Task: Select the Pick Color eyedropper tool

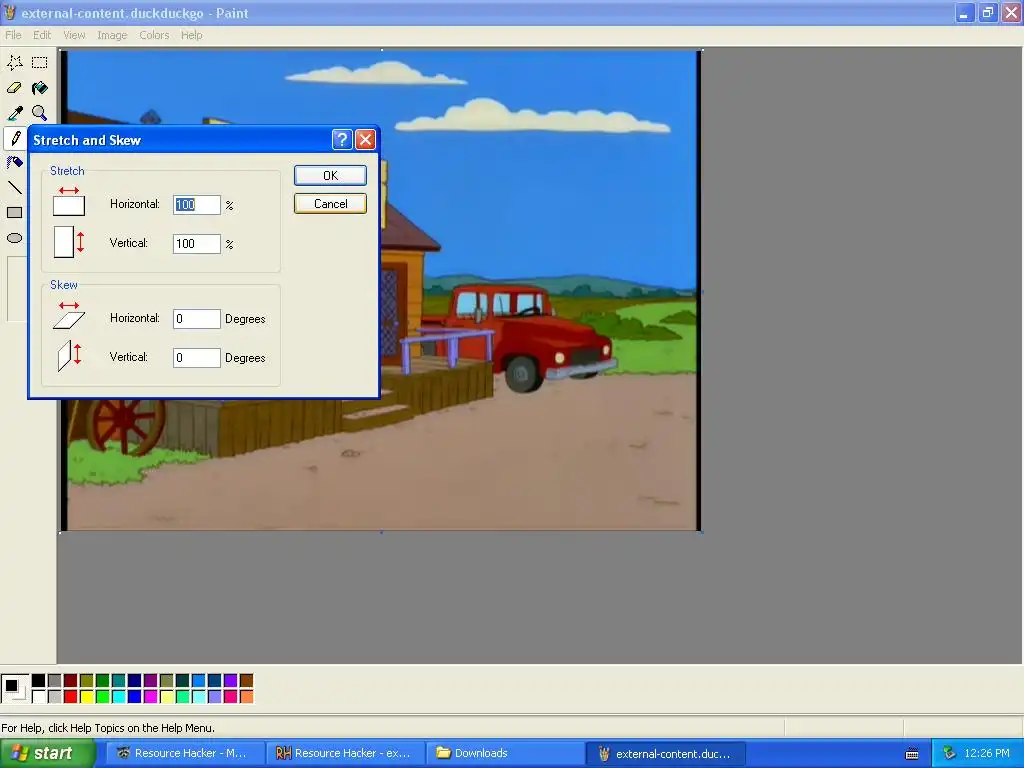Action: click(x=14, y=113)
